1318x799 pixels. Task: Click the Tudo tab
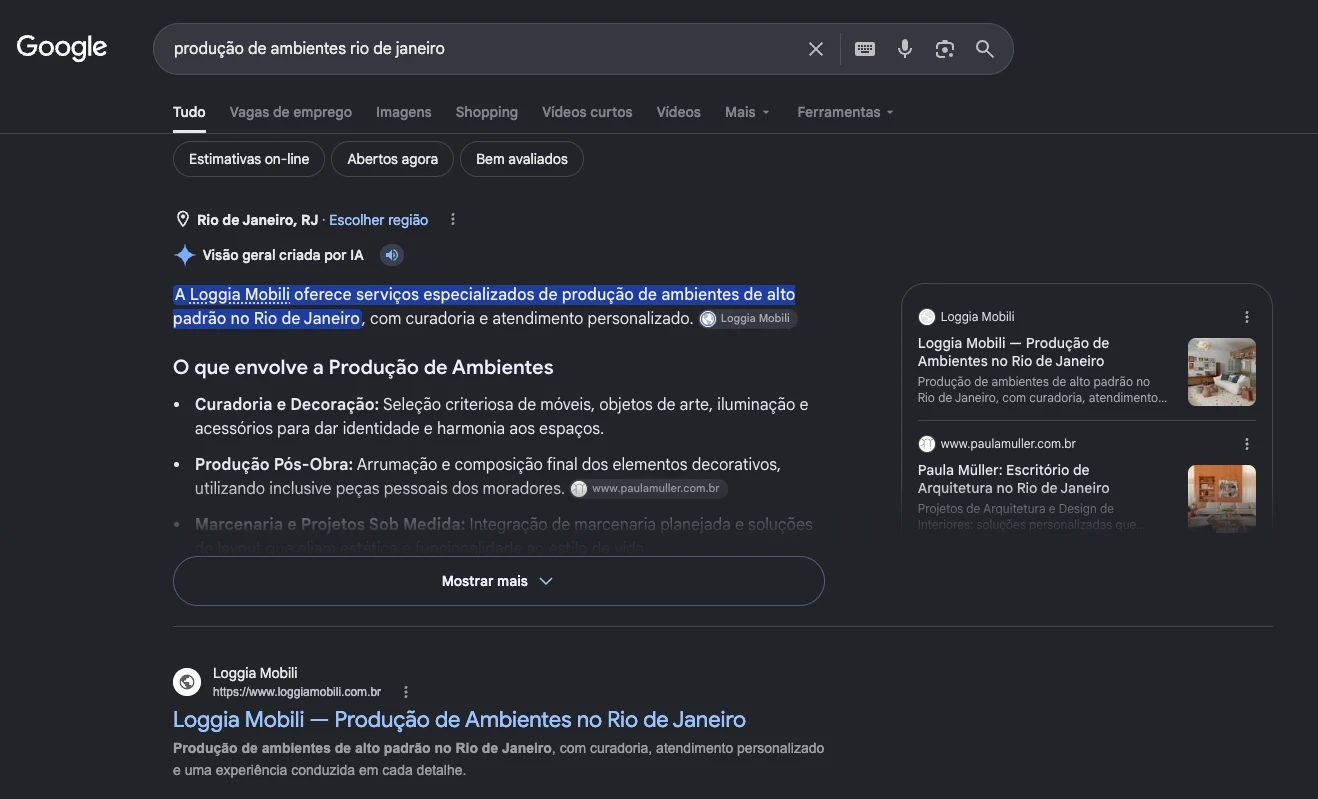click(189, 112)
